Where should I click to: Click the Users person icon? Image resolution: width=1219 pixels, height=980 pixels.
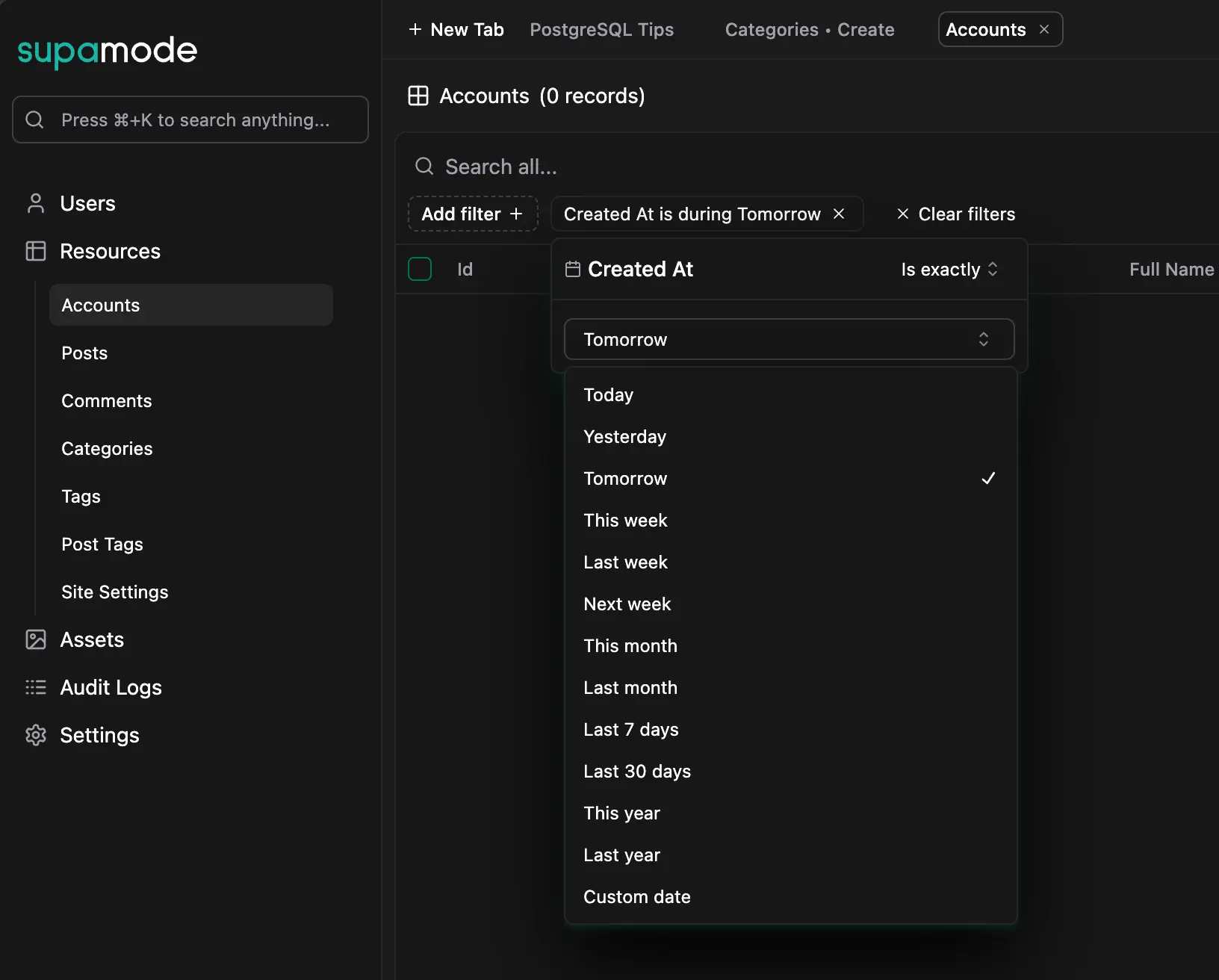[36, 203]
